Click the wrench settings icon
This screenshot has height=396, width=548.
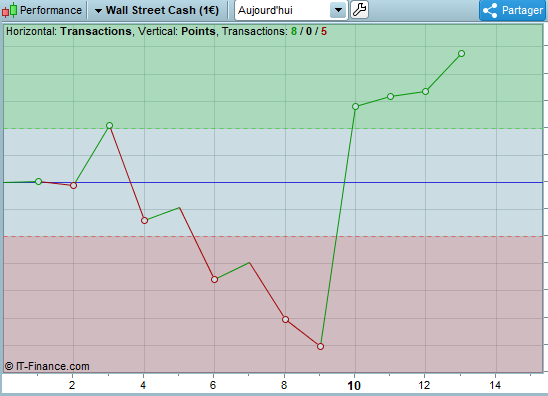[x=359, y=10]
